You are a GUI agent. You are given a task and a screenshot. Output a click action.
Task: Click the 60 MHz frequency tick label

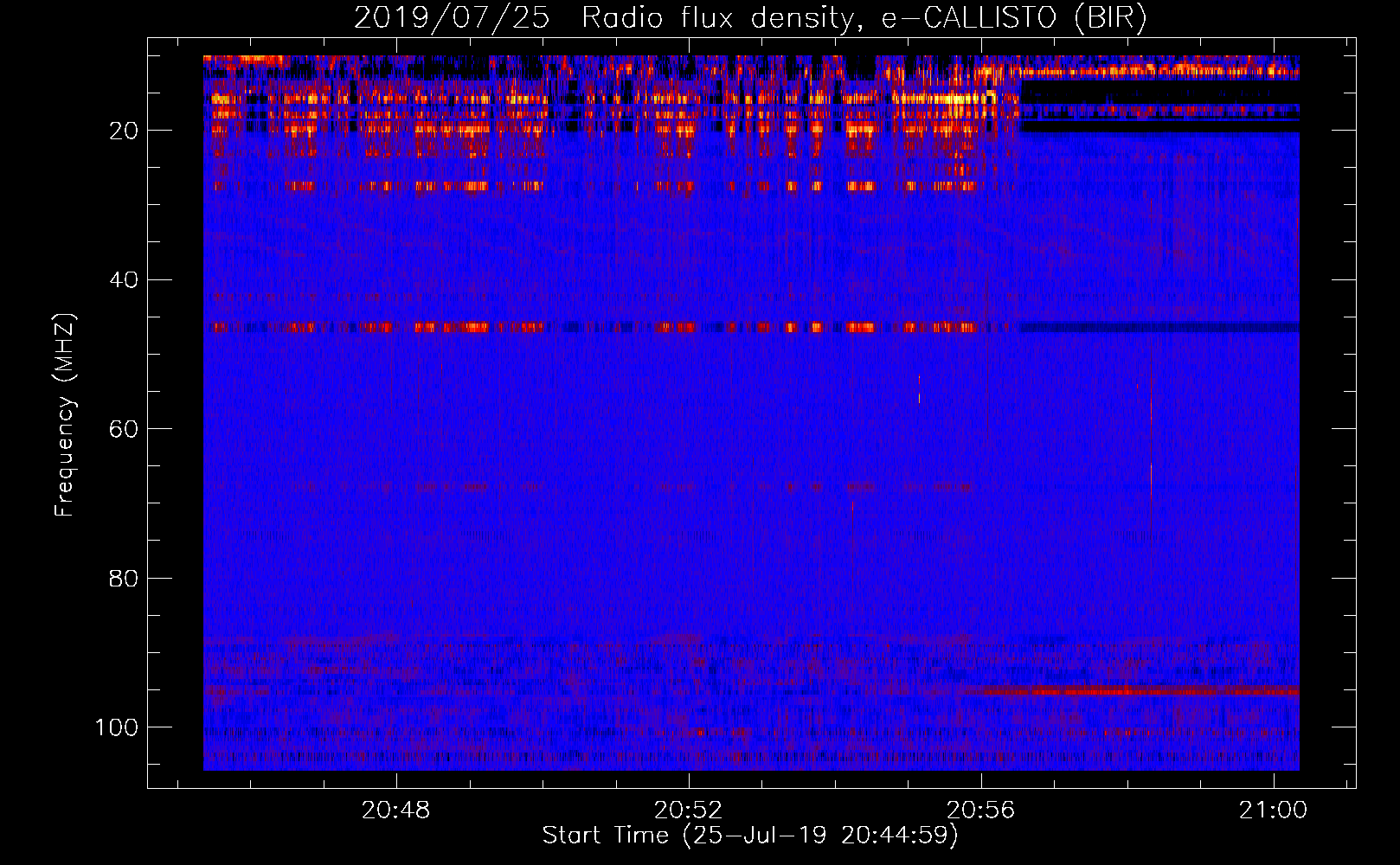[124, 429]
